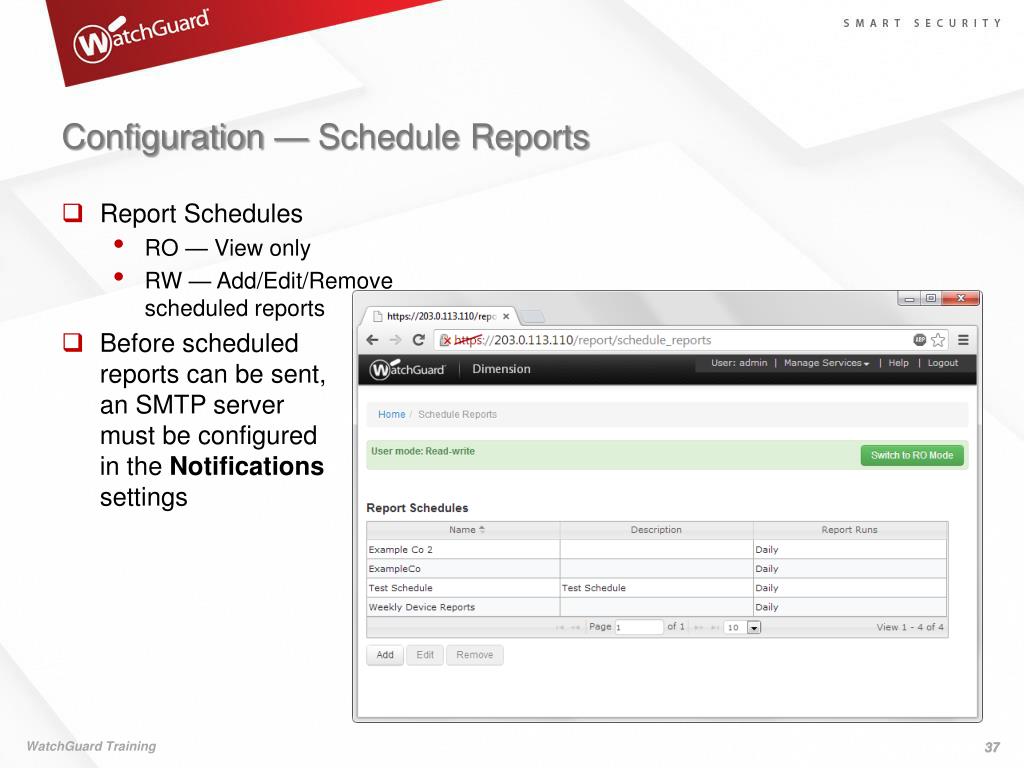The width and height of the screenshot is (1024, 768).
Task: Click the Add button
Action: (385, 655)
